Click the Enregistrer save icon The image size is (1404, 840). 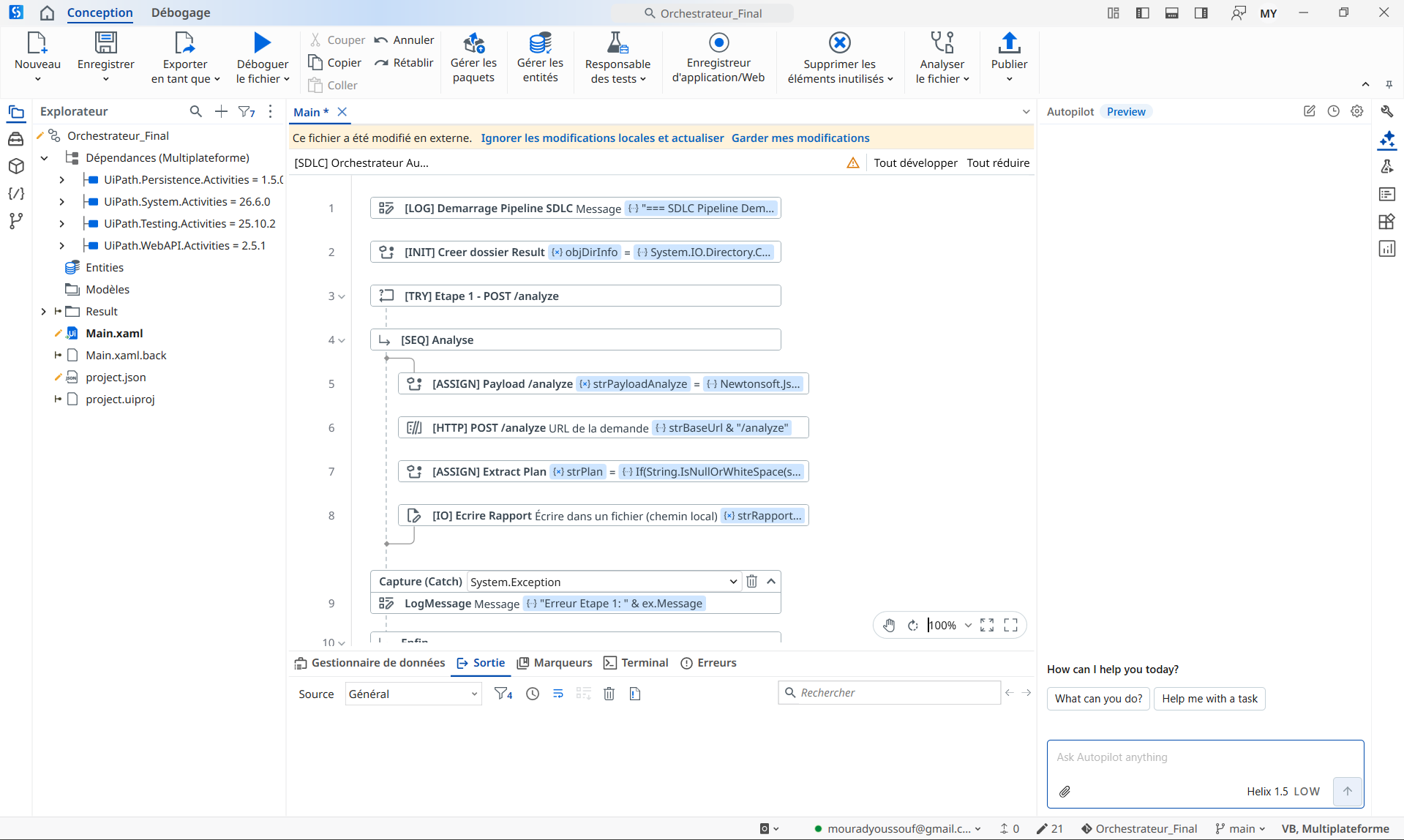(106, 43)
